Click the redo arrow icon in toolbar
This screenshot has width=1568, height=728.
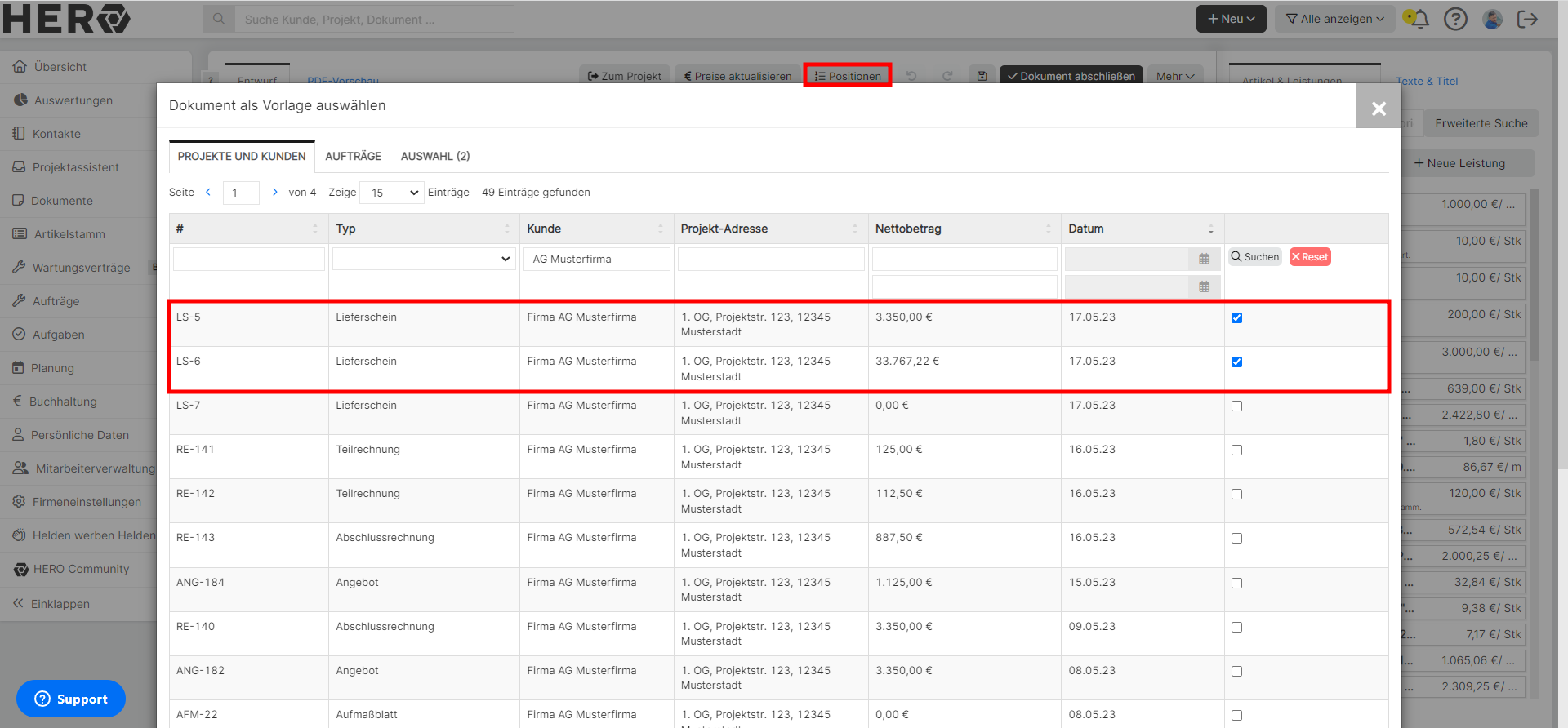coord(947,76)
